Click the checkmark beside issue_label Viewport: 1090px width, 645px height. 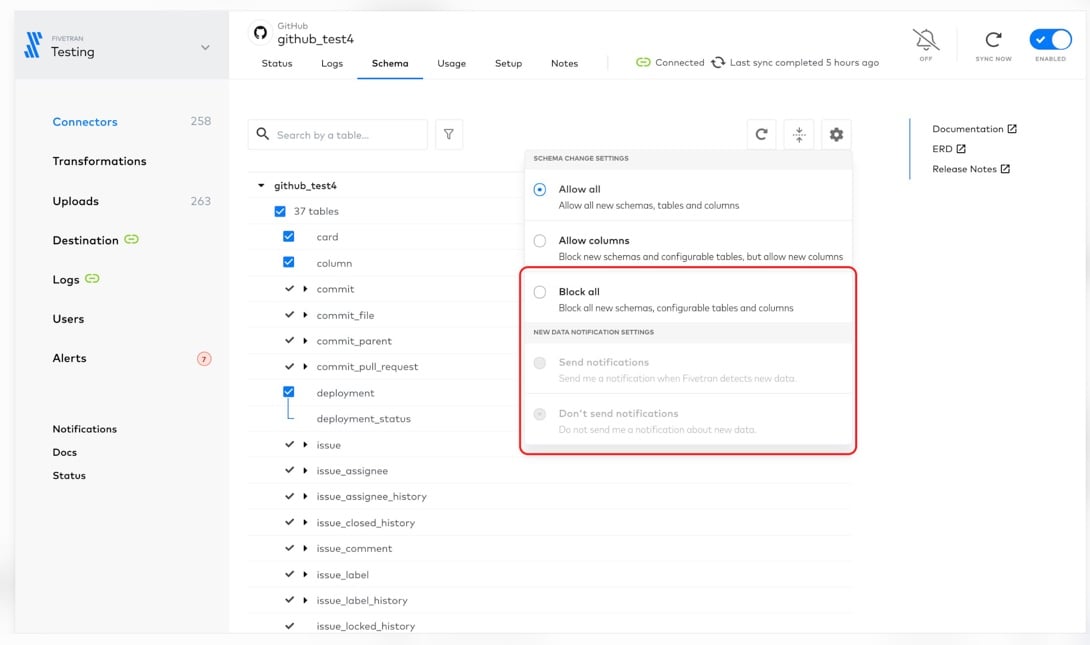point(289,574)
